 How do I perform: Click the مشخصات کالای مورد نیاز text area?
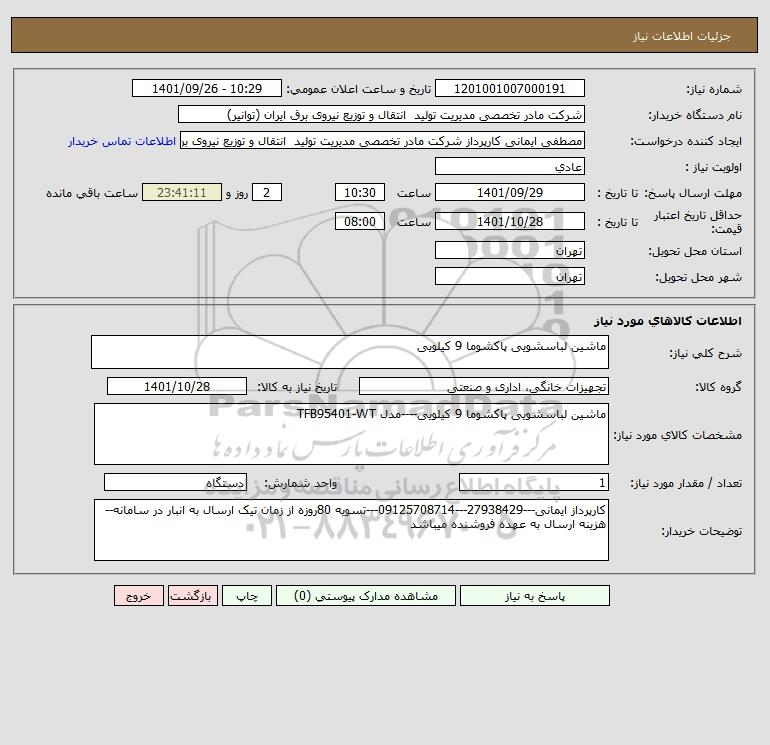(x=351, y=434)
